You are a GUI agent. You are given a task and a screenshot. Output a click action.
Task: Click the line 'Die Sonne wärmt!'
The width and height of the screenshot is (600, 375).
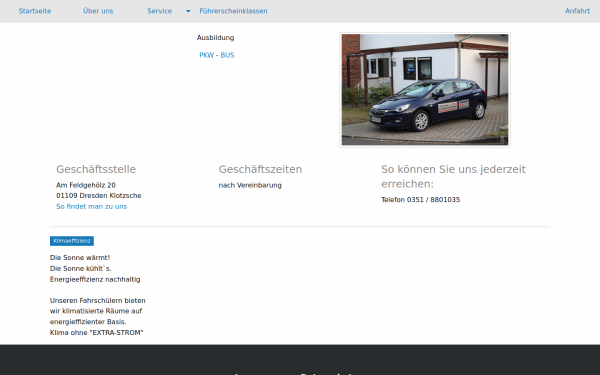coord(80,258)
